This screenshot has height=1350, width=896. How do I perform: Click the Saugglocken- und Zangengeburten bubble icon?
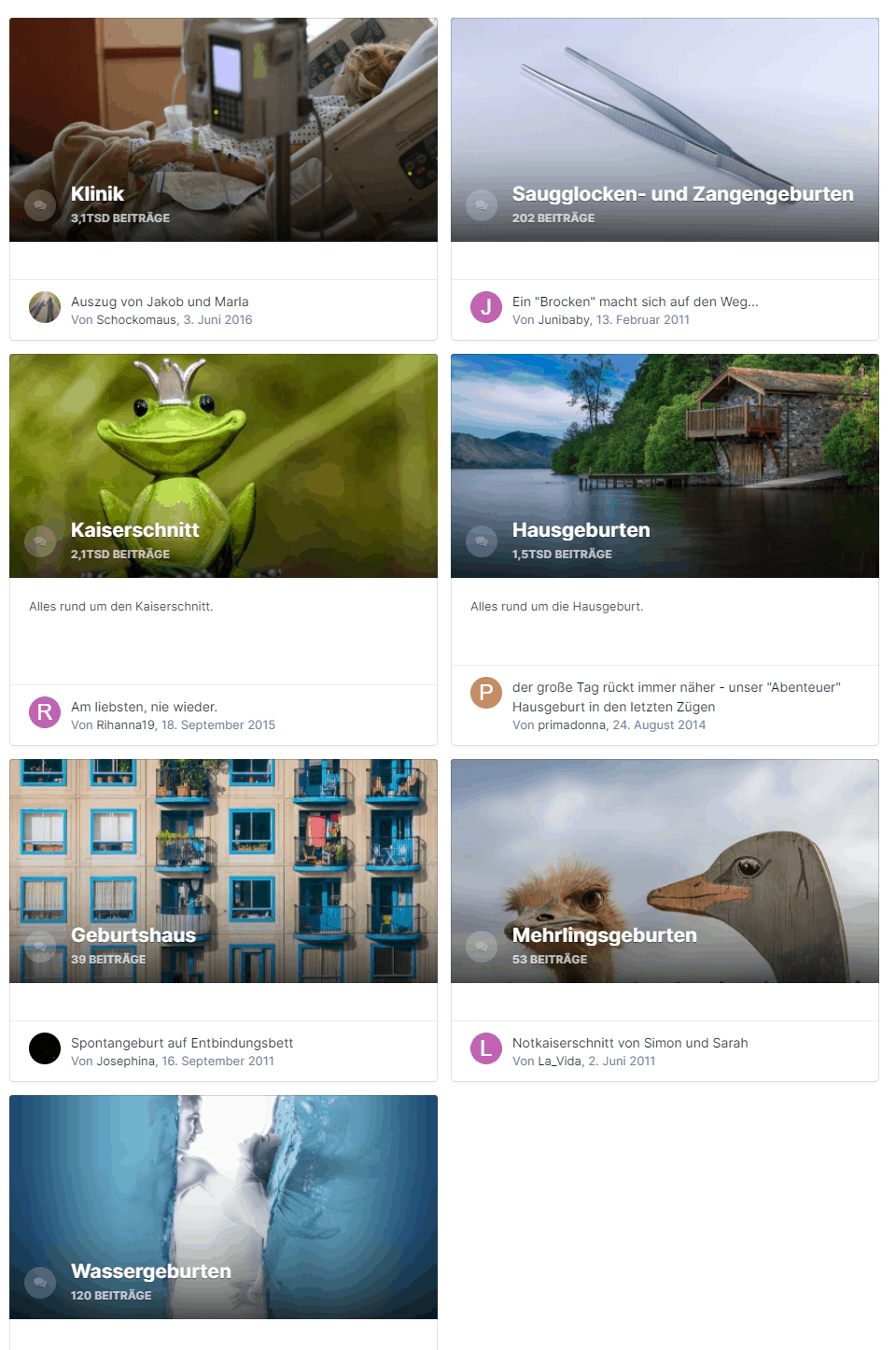click(x=482, y=205)
